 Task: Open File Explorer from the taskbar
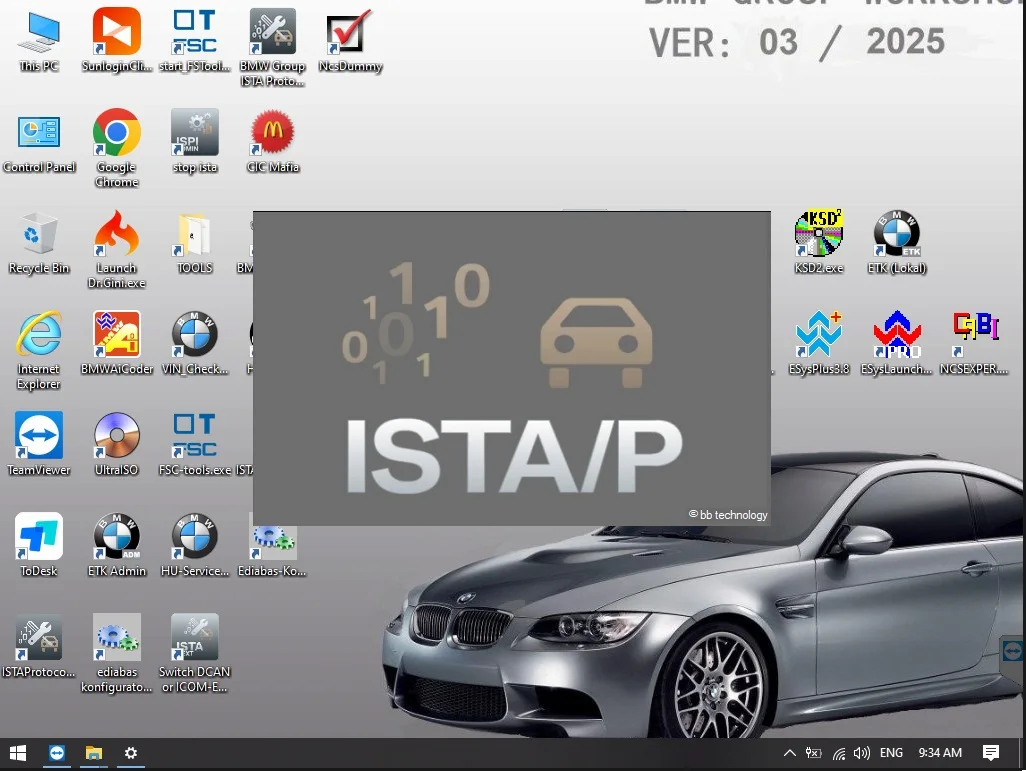point(93,753)
